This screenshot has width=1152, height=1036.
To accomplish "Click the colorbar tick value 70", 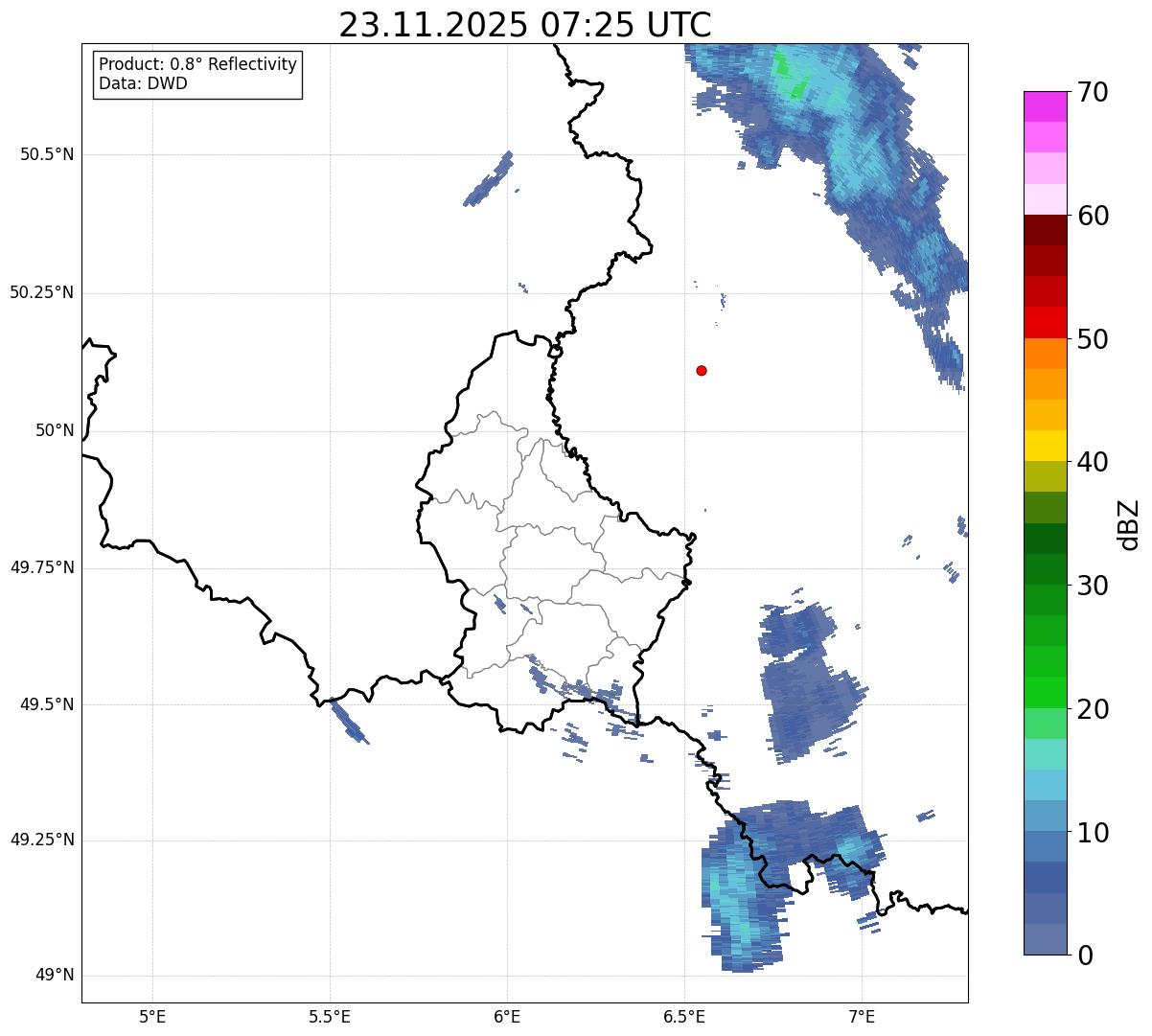I will pos(1093,92).
